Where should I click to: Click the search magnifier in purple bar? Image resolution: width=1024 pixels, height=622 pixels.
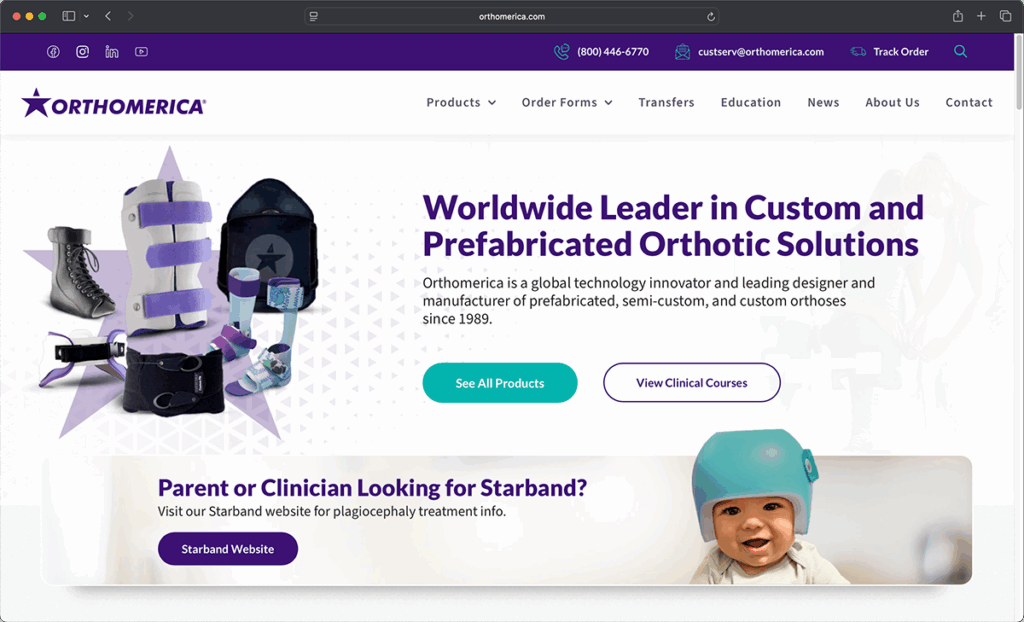(x=960, y=52)
